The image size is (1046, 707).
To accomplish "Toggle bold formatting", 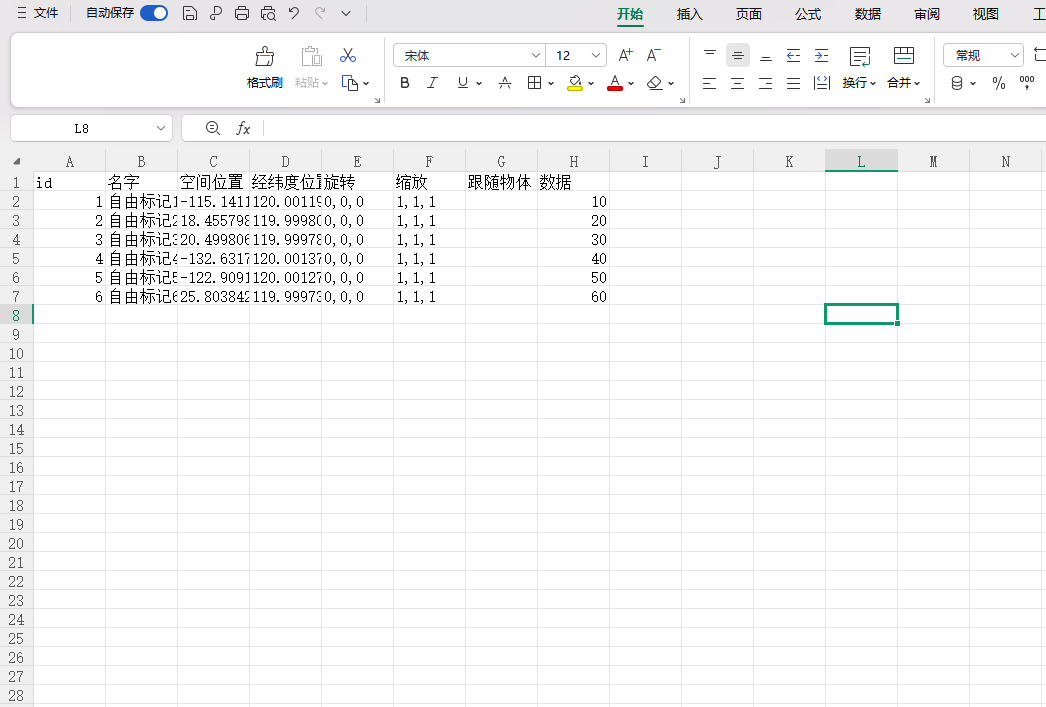I will pyautogui.click(x=405, y=83).
